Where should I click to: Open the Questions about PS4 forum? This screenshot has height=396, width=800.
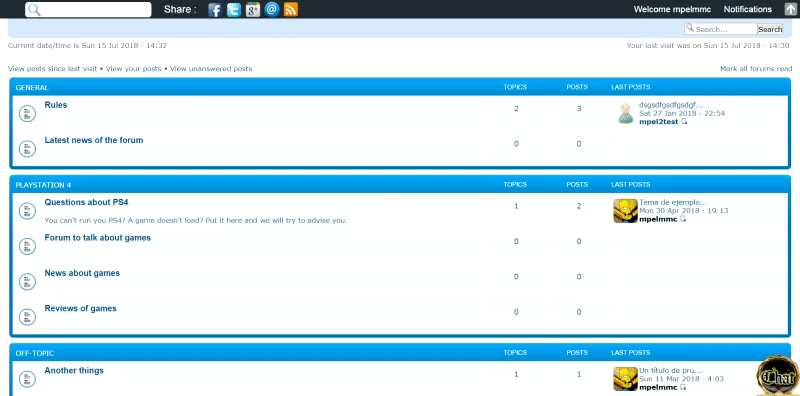pyautogui.click(x=86, y=202)
